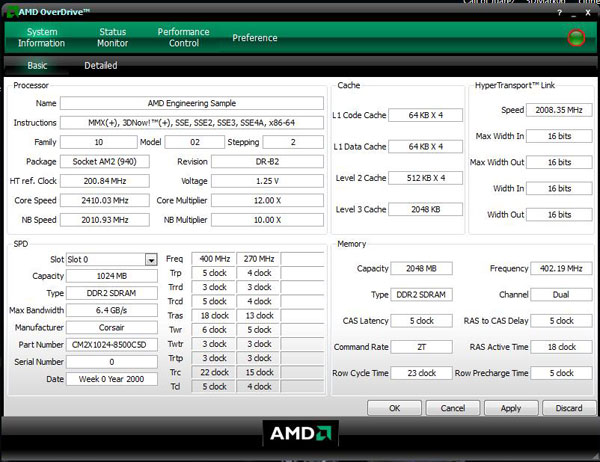The image size is (600, 462).
Task: Click the Command Rate 2T value
Action: (x=421, y=347)
